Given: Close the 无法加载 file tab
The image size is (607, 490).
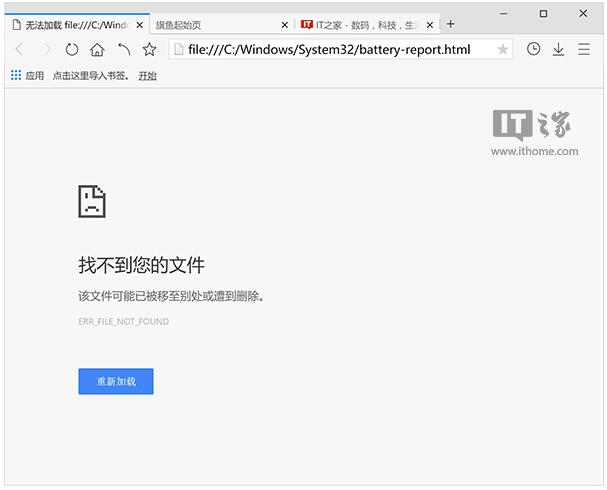Looking at the screenshot, I should 139,24.
